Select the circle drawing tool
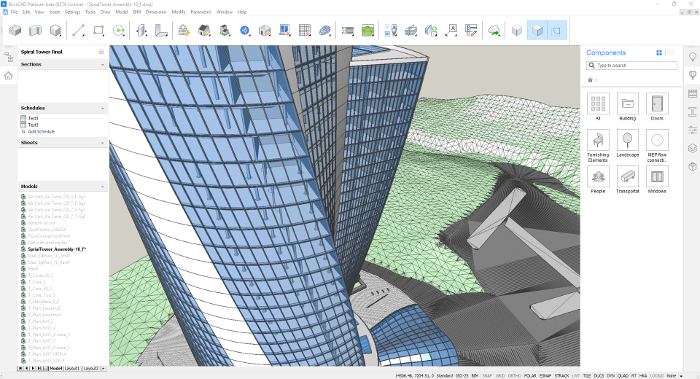This screenshot has height=379, width=700. click(119, 30)
